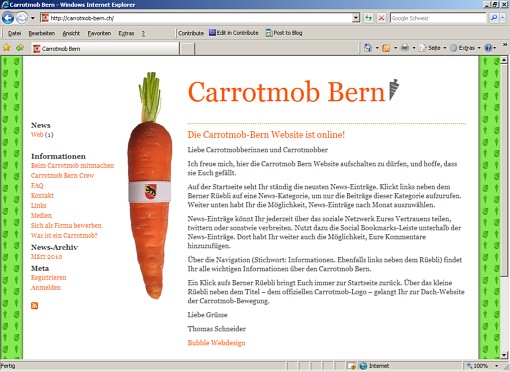The width and height of the screenshot is (510, 372).
Task: Expand the zoom level dropdown arrow
Action: tap(496, 366)
